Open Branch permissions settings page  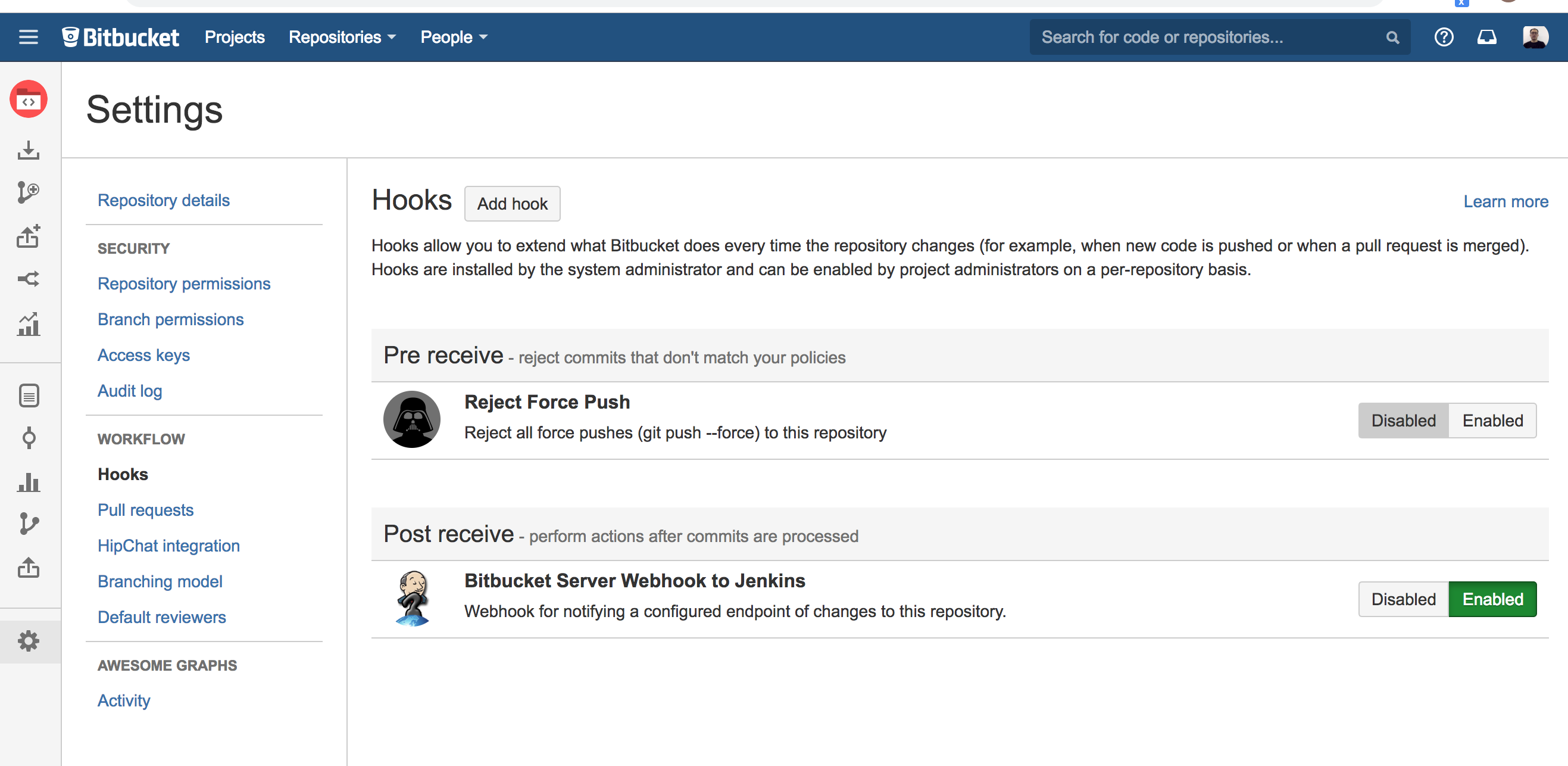(170, 320)
